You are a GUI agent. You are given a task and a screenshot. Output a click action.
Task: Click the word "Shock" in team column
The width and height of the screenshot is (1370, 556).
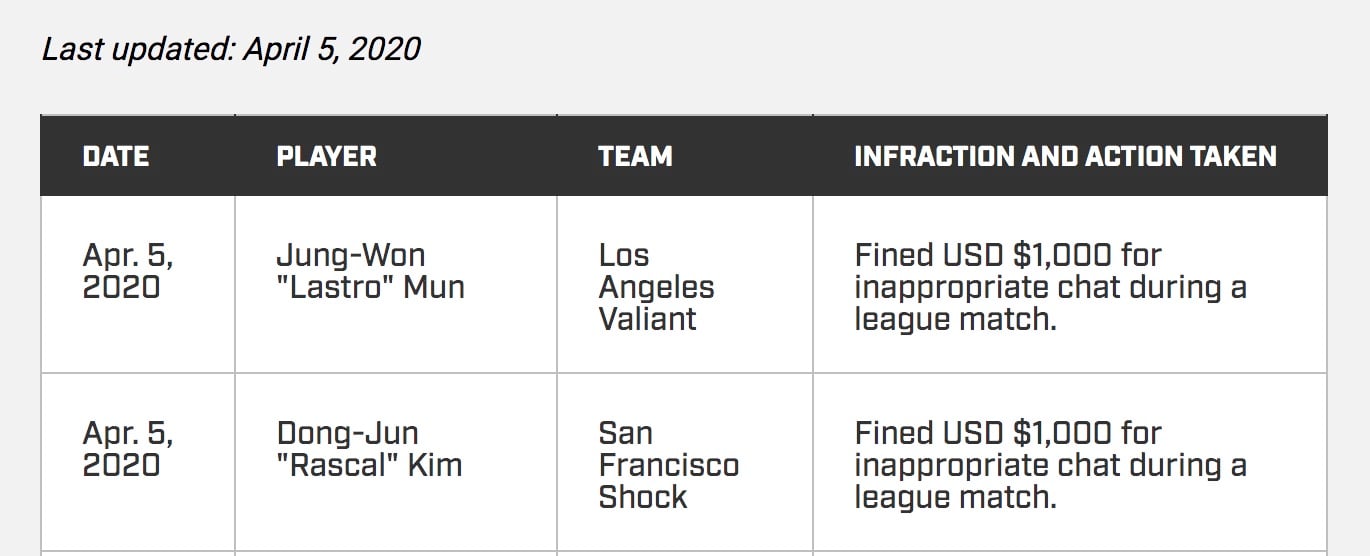(x=643, y=498)
